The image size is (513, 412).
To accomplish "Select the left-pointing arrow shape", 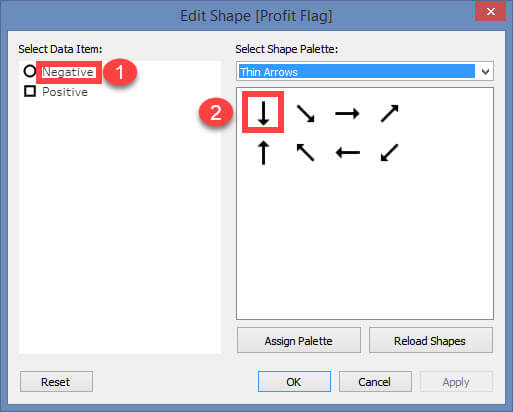I will coord(348,153).
